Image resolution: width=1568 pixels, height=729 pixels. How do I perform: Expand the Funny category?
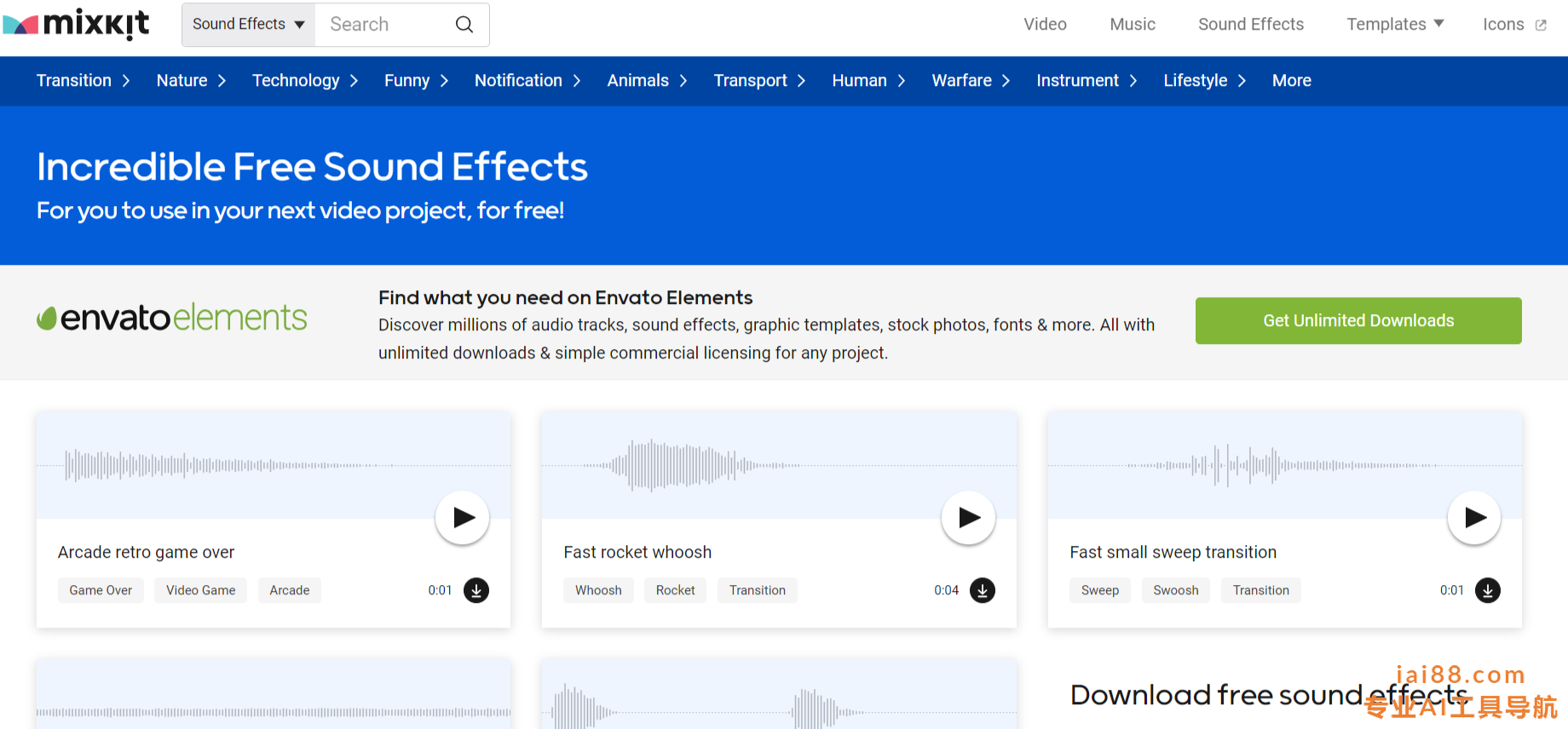[417, 81]
